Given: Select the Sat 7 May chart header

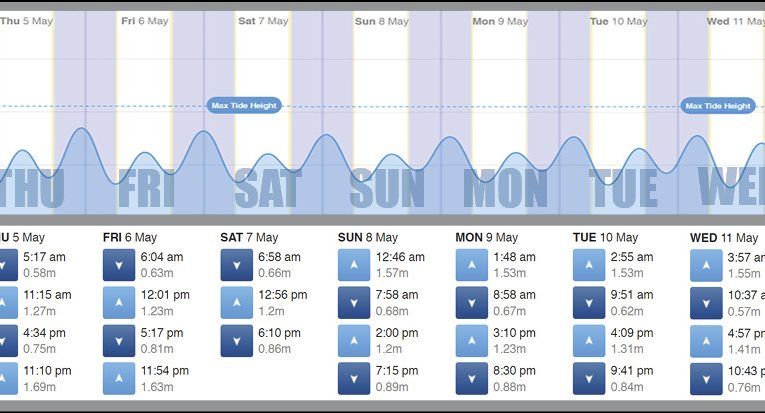Looking at the screenshot, I should tap(263, 20).
